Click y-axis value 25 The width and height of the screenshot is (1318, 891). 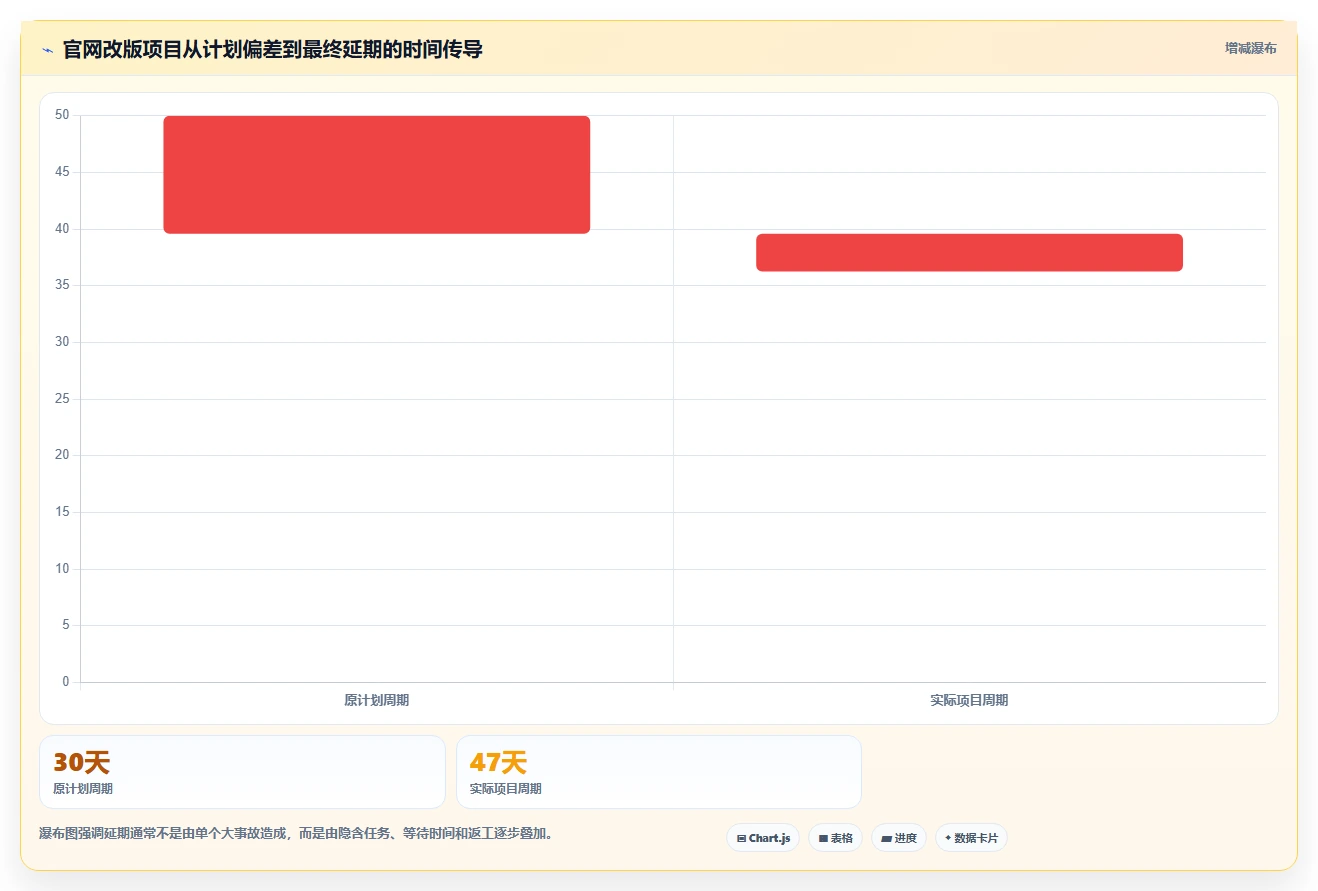tap(62, 399)
